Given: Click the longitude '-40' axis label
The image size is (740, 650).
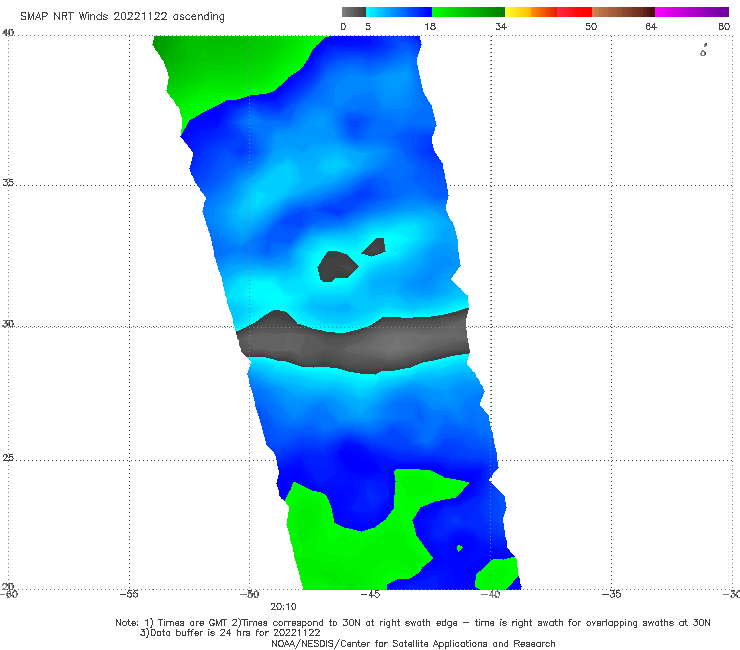Looking at the screenshot, I should [x=491, y=594].
